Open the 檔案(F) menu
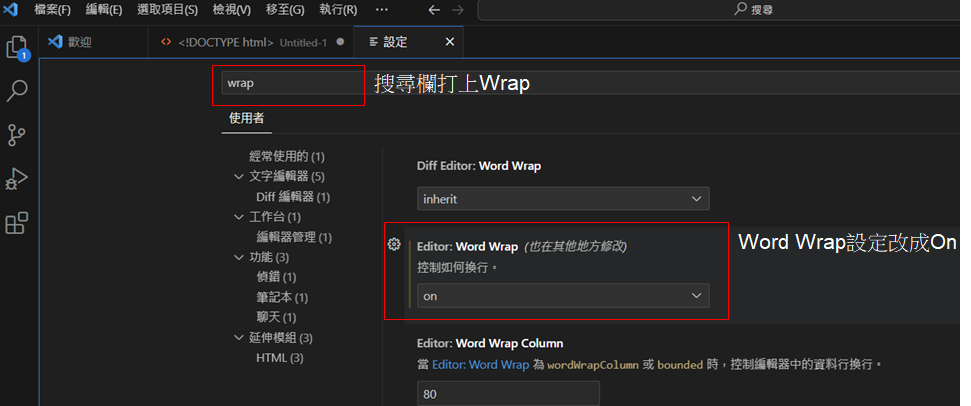Screen dimensions: 971x406 (x=53, y=10)
